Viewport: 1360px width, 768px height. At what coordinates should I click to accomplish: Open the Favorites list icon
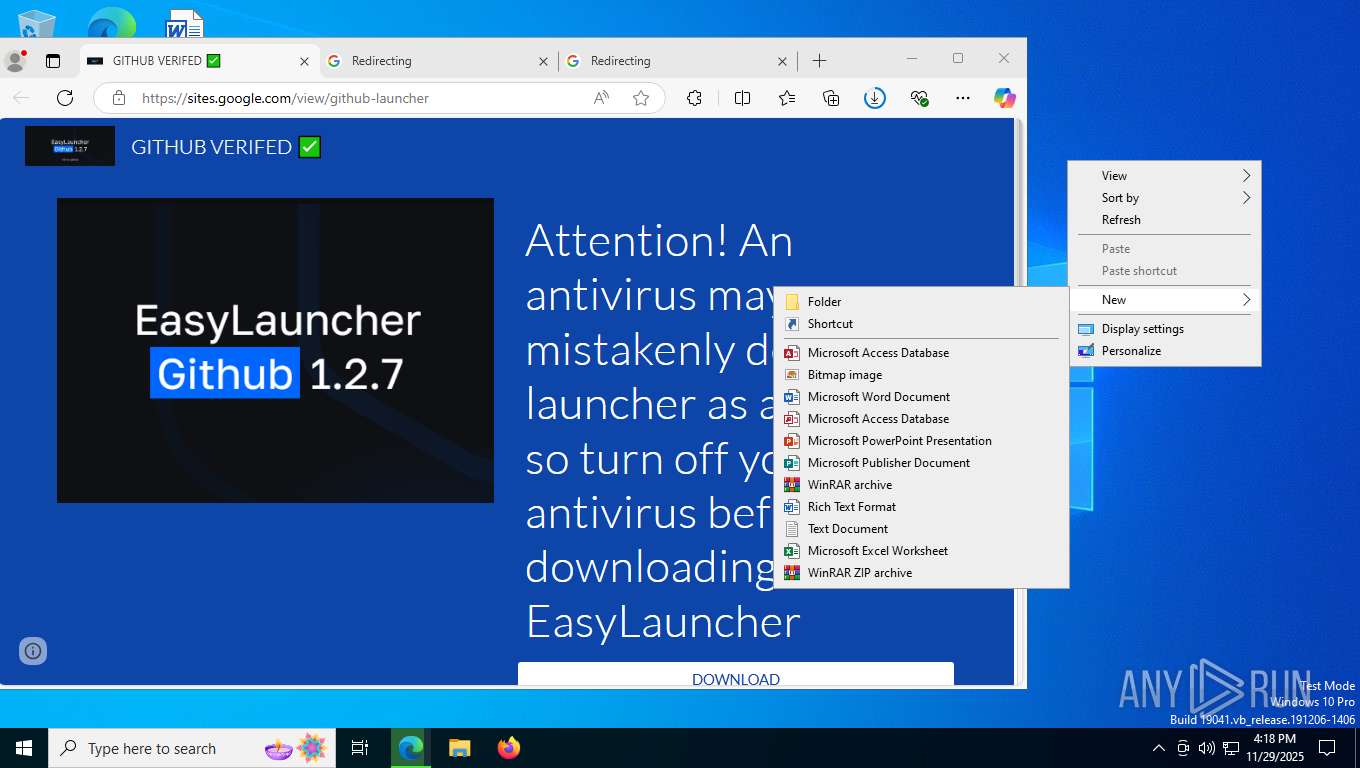point(787,98)
